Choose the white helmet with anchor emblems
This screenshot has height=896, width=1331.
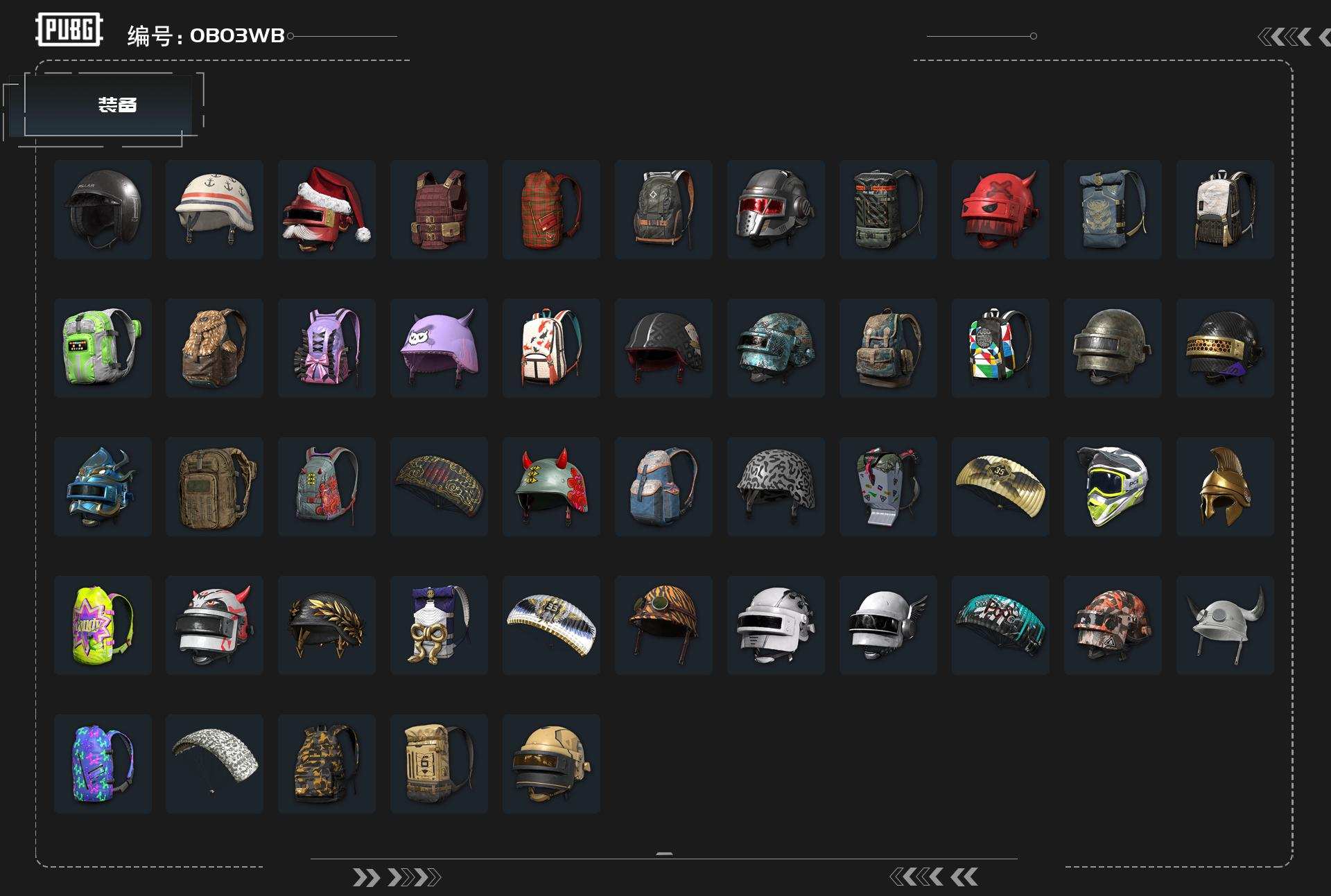pos(215,209)
